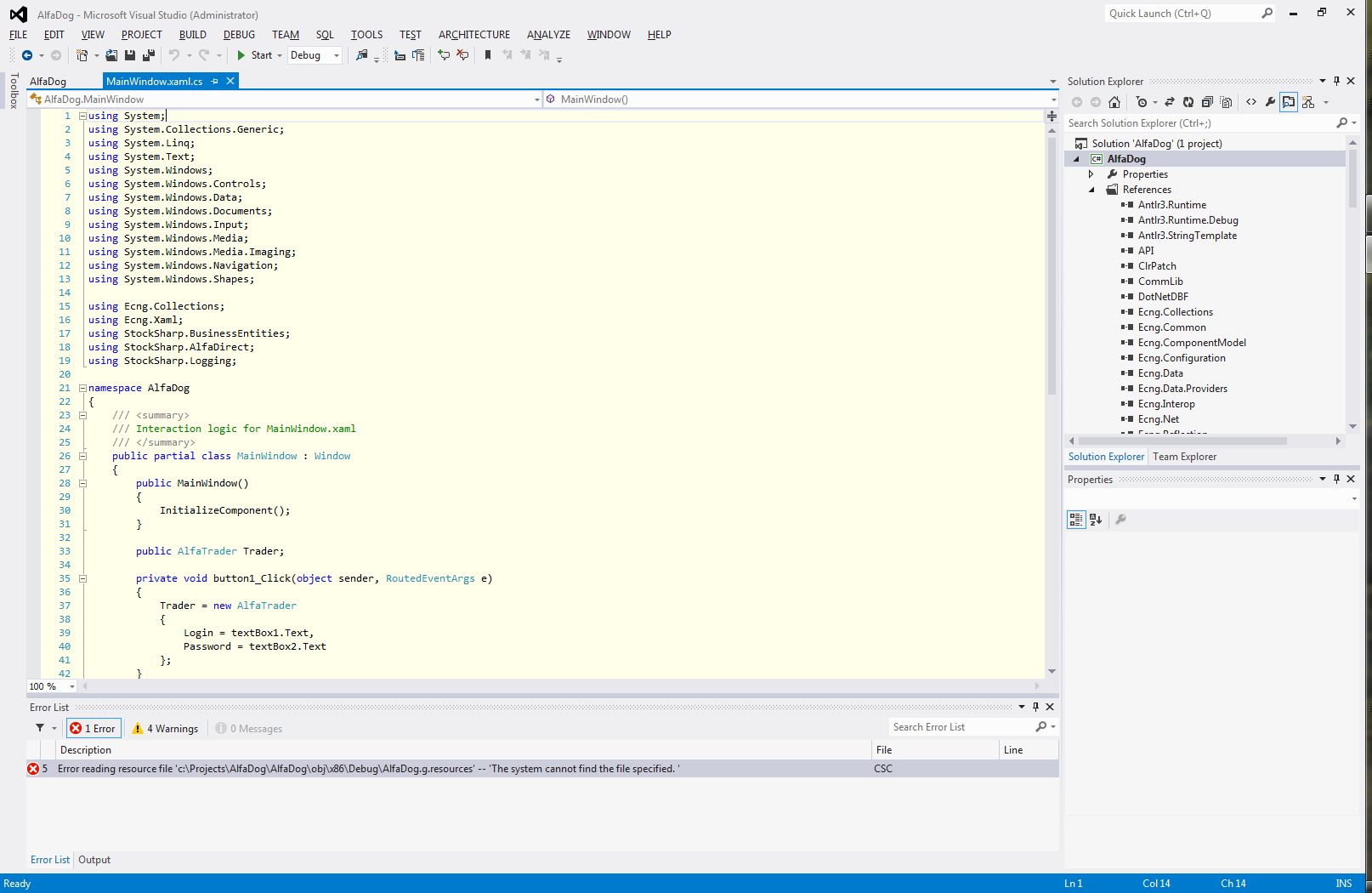Toggle Categorized view in Properties panel
The height and width of the screenshot is (893, 1372).
[1076, 520]
